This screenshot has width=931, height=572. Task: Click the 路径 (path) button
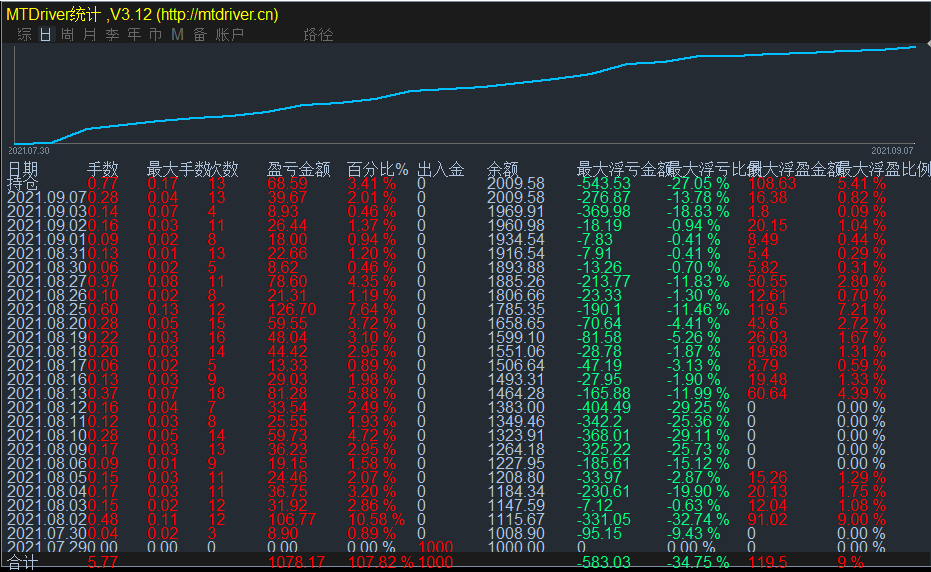pyautogui.click(x=318, y=35)
